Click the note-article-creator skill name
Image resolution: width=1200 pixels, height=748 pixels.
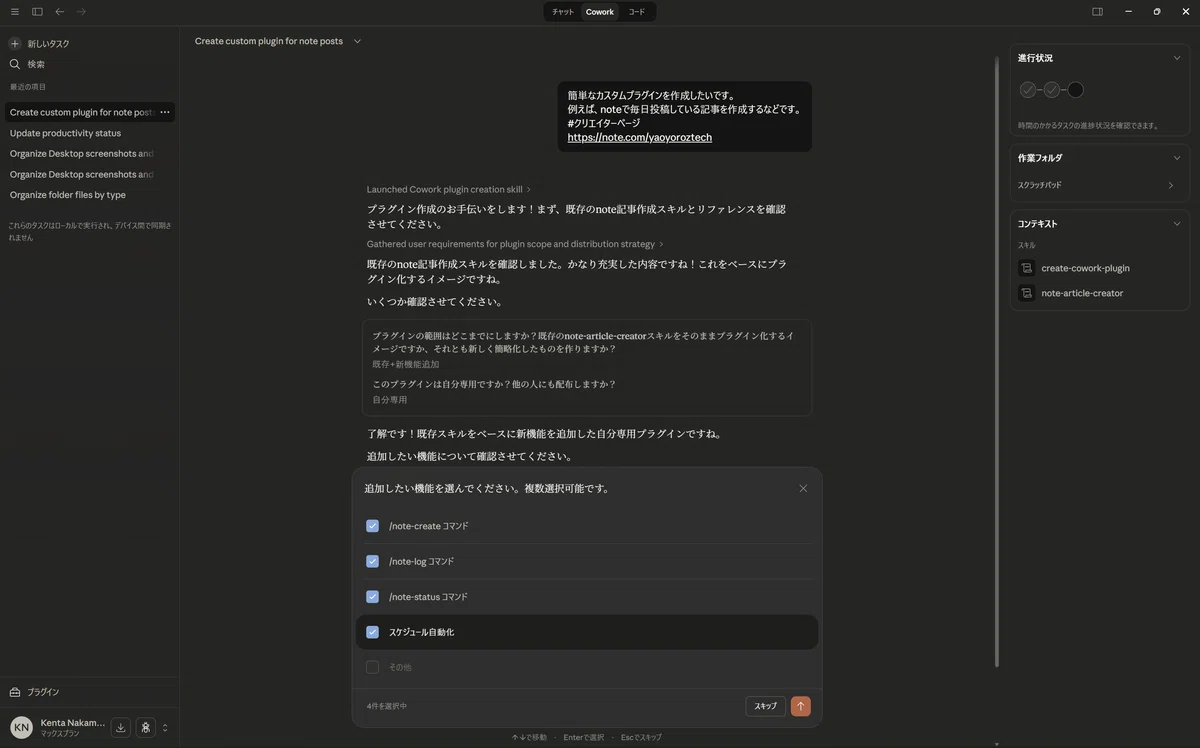(x=1082, y=293)
